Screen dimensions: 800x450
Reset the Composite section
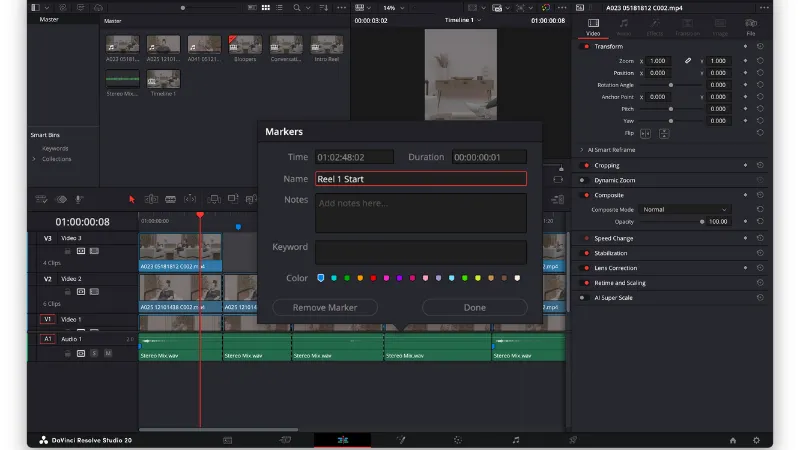pyautogui.click(x=760, y=195)
